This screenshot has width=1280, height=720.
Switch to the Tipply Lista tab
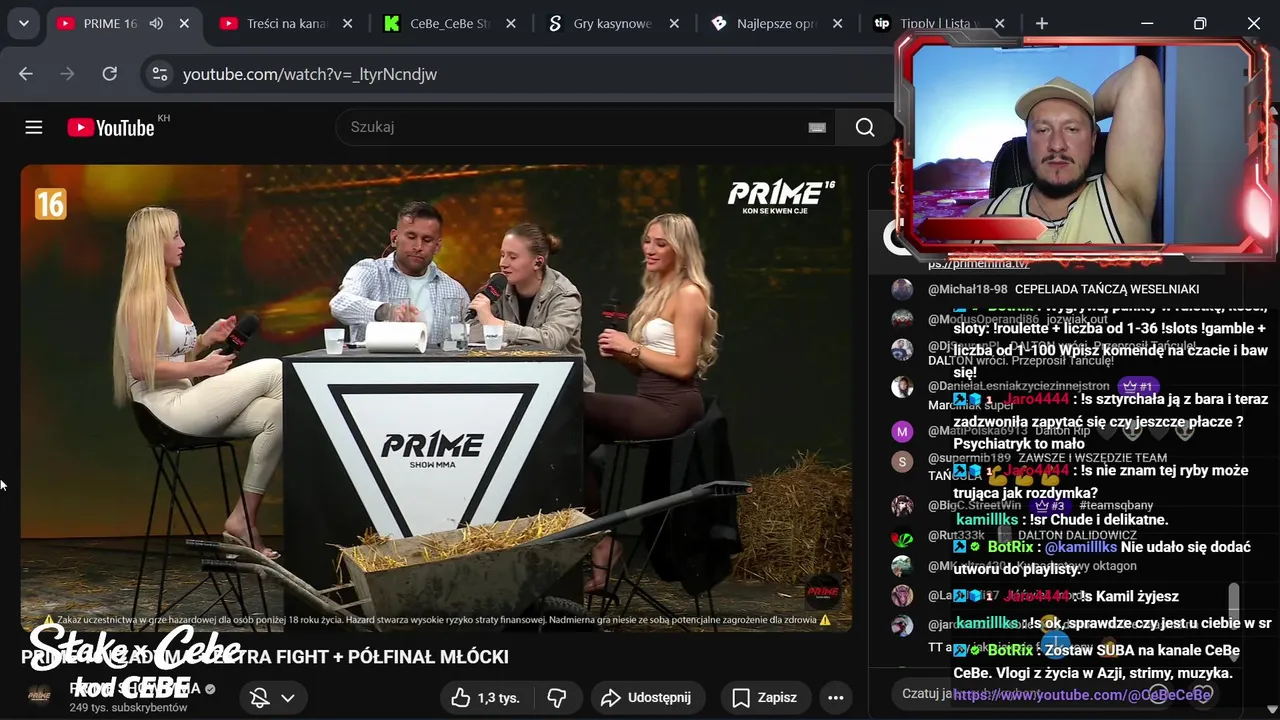[938, 23]
